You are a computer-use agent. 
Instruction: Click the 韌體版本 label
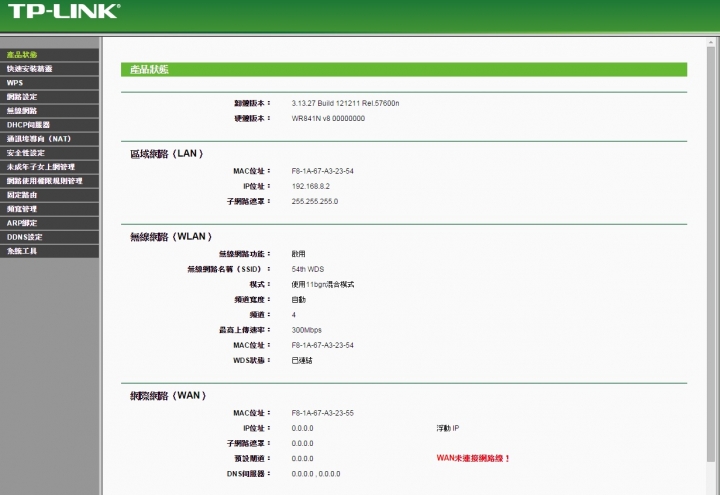pos(252,103)
